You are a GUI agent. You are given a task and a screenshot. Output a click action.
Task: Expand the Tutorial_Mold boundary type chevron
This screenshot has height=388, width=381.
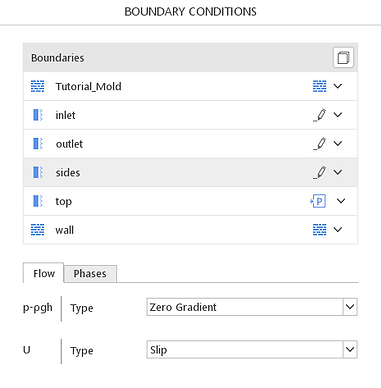338,86
